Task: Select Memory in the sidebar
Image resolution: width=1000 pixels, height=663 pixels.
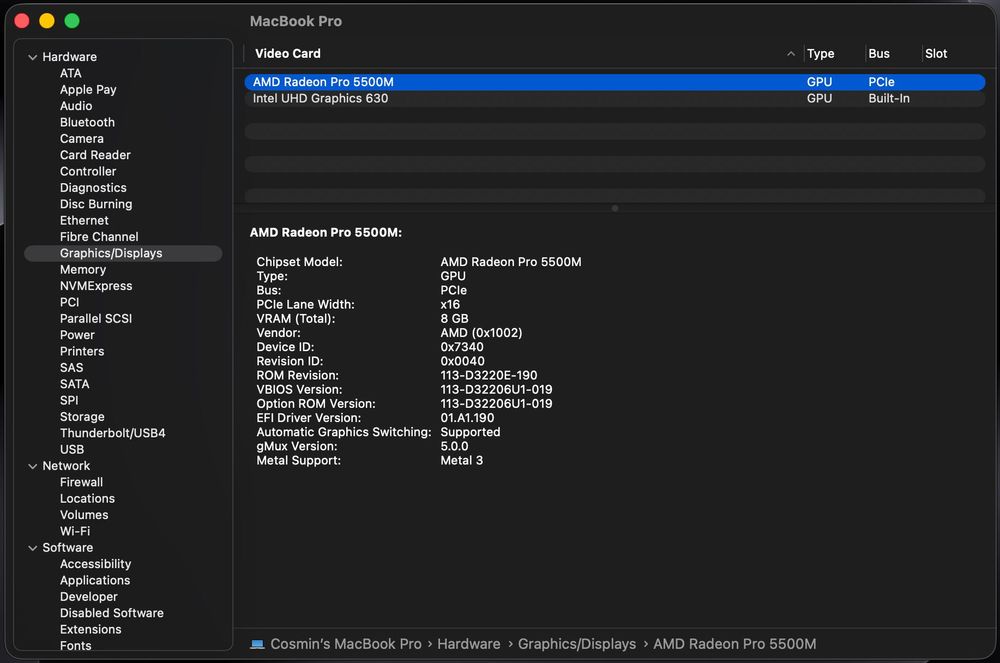Action: [x=83, y=270]
